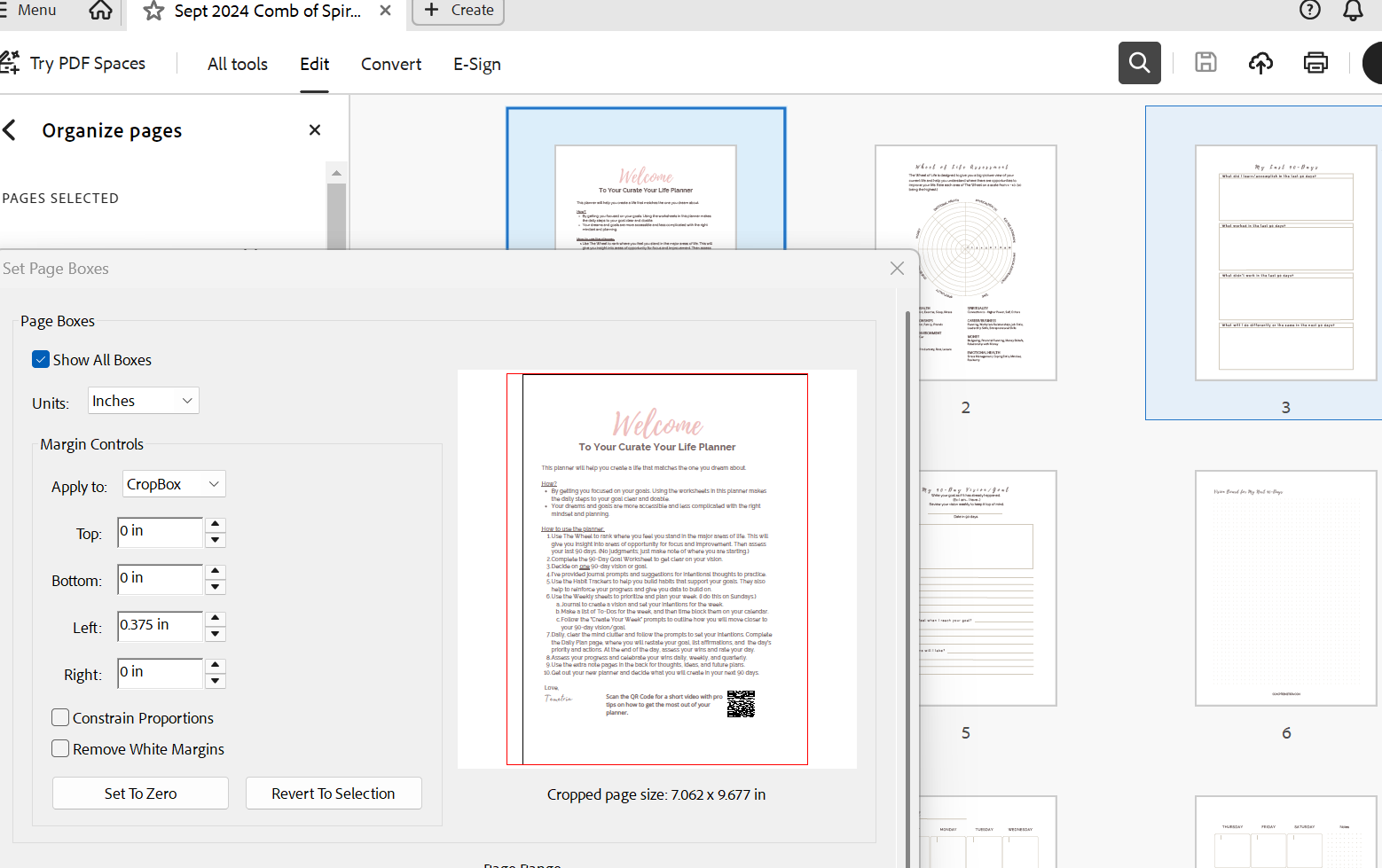Open the notifications bell
Screen dimensions: 1382x868
(1353, 10)
